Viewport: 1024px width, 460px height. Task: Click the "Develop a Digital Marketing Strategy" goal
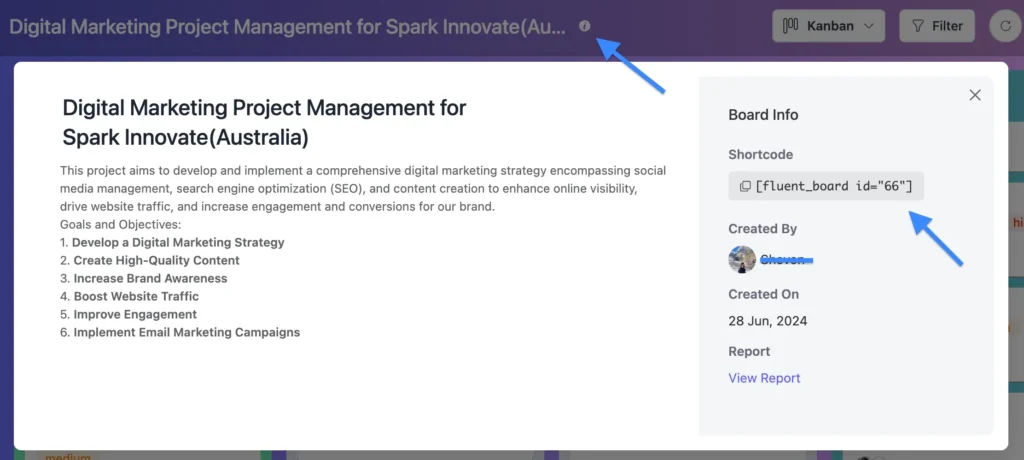tap(178, 242)
